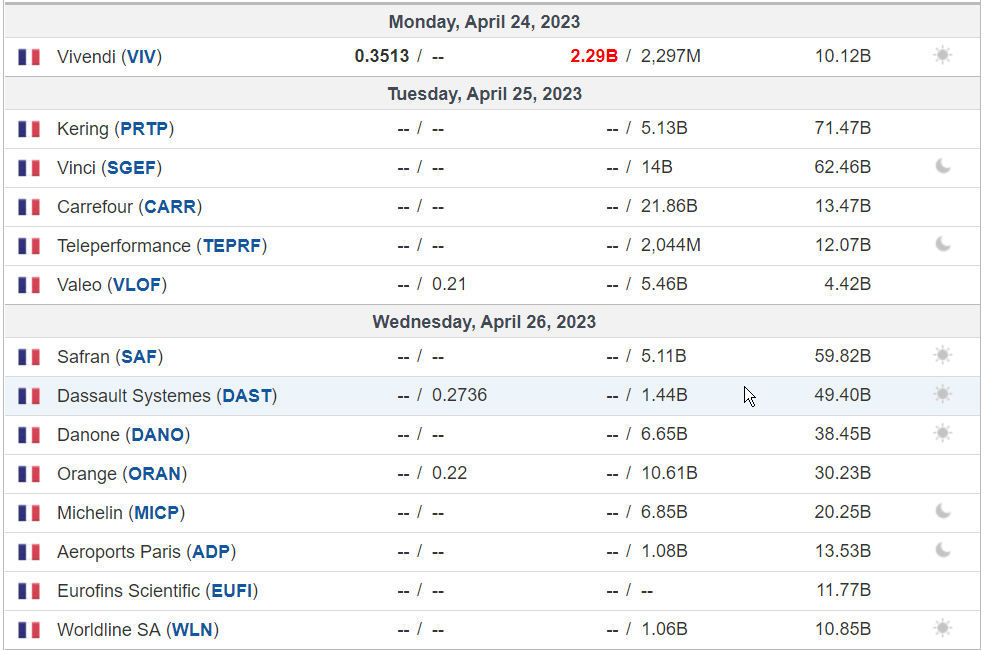Viewport: 984px width, 650px height.
Task: Click the France flag beside Carrefour
Action: (x=29, y=207)
